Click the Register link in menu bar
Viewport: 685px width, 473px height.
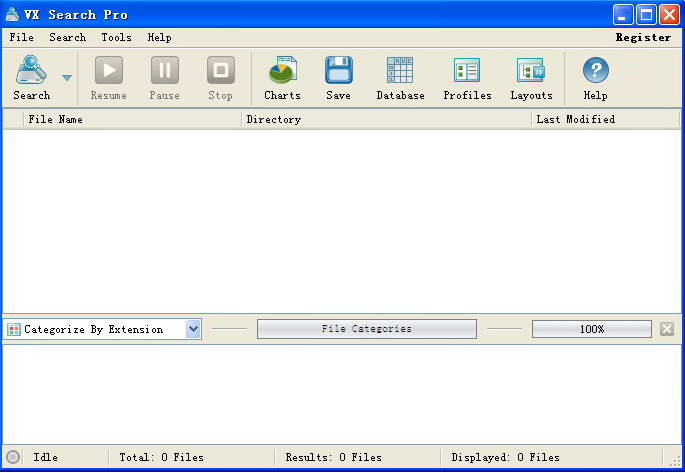click(x=643, y=38)
